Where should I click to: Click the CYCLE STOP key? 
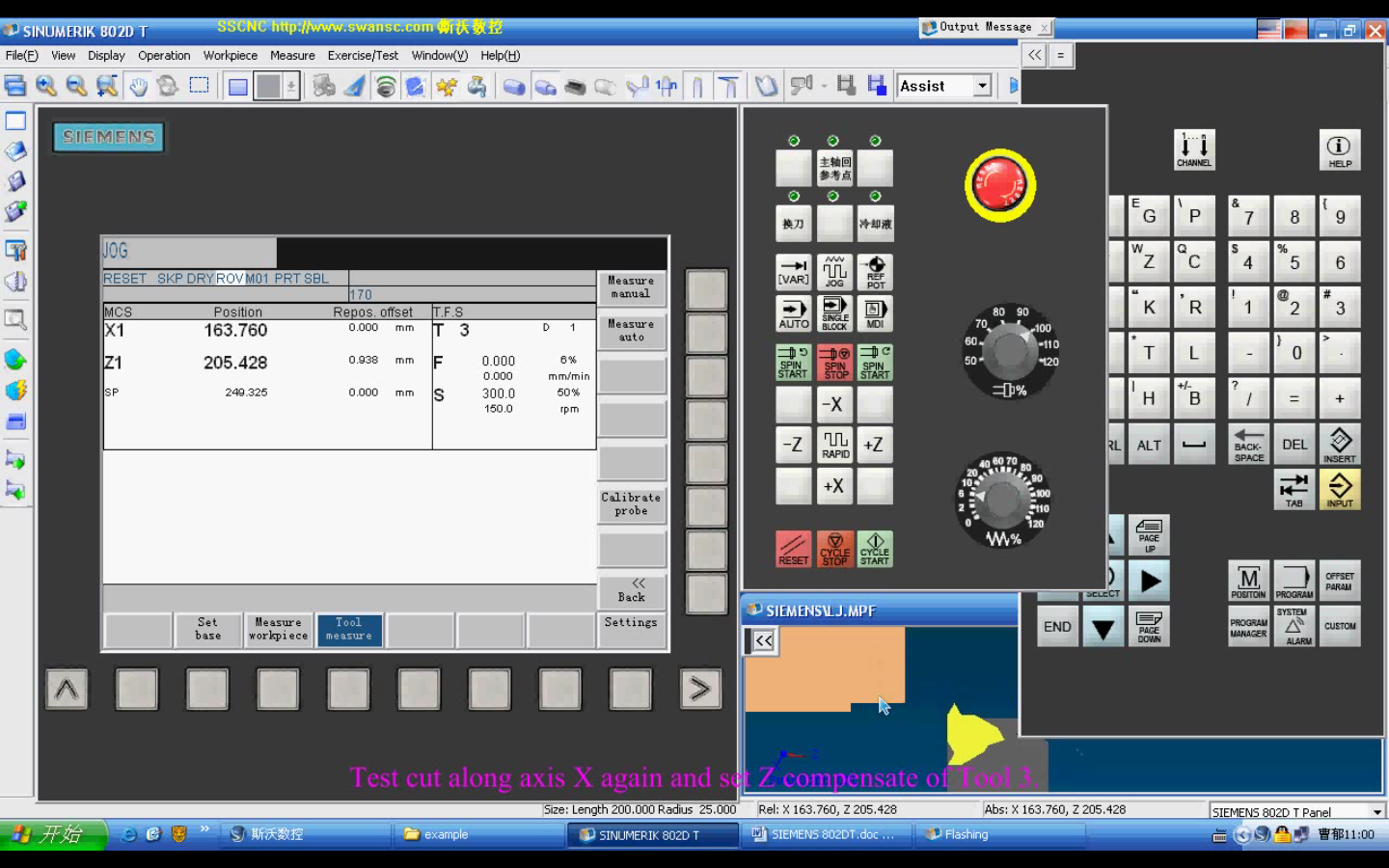point(834,549)
